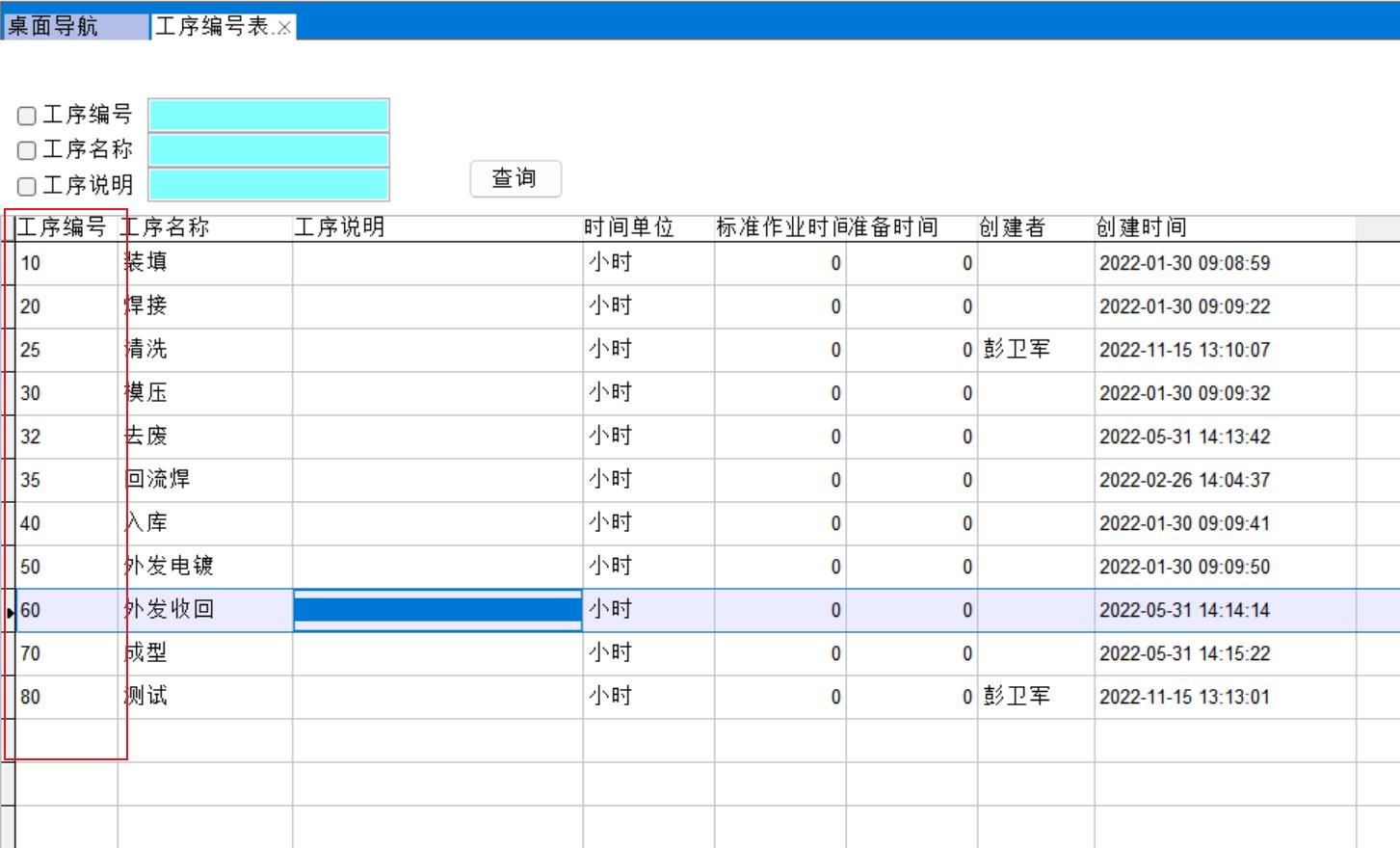Check the 工序说明 filter checkbox
1400x848 pixels.
tap(27, 186)
